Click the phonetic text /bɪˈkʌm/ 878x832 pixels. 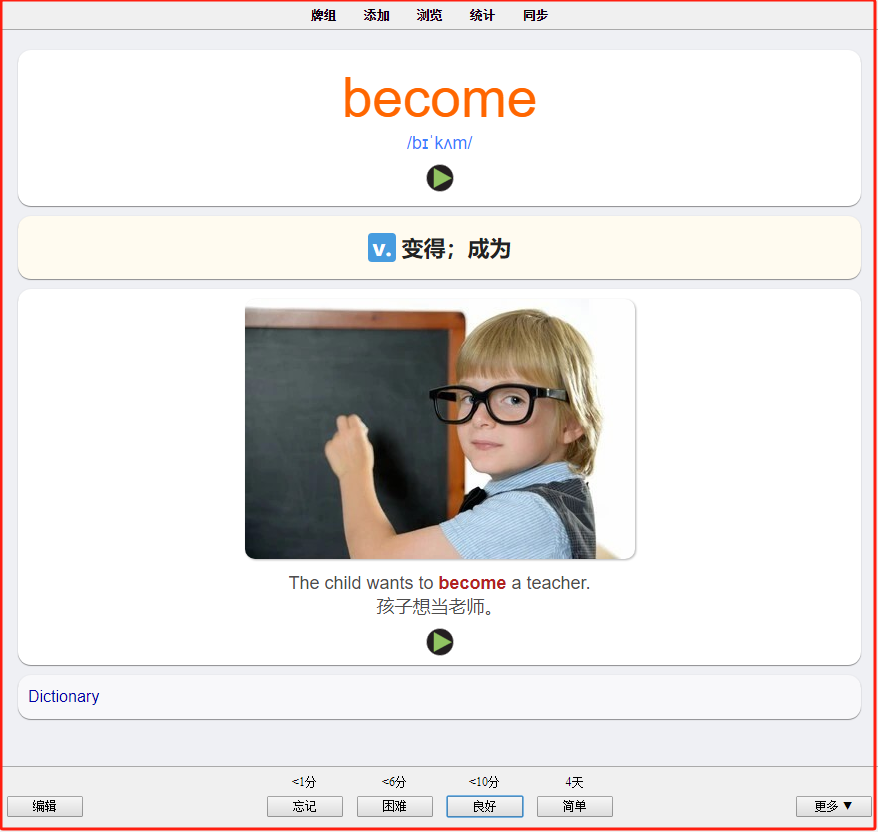440,143
